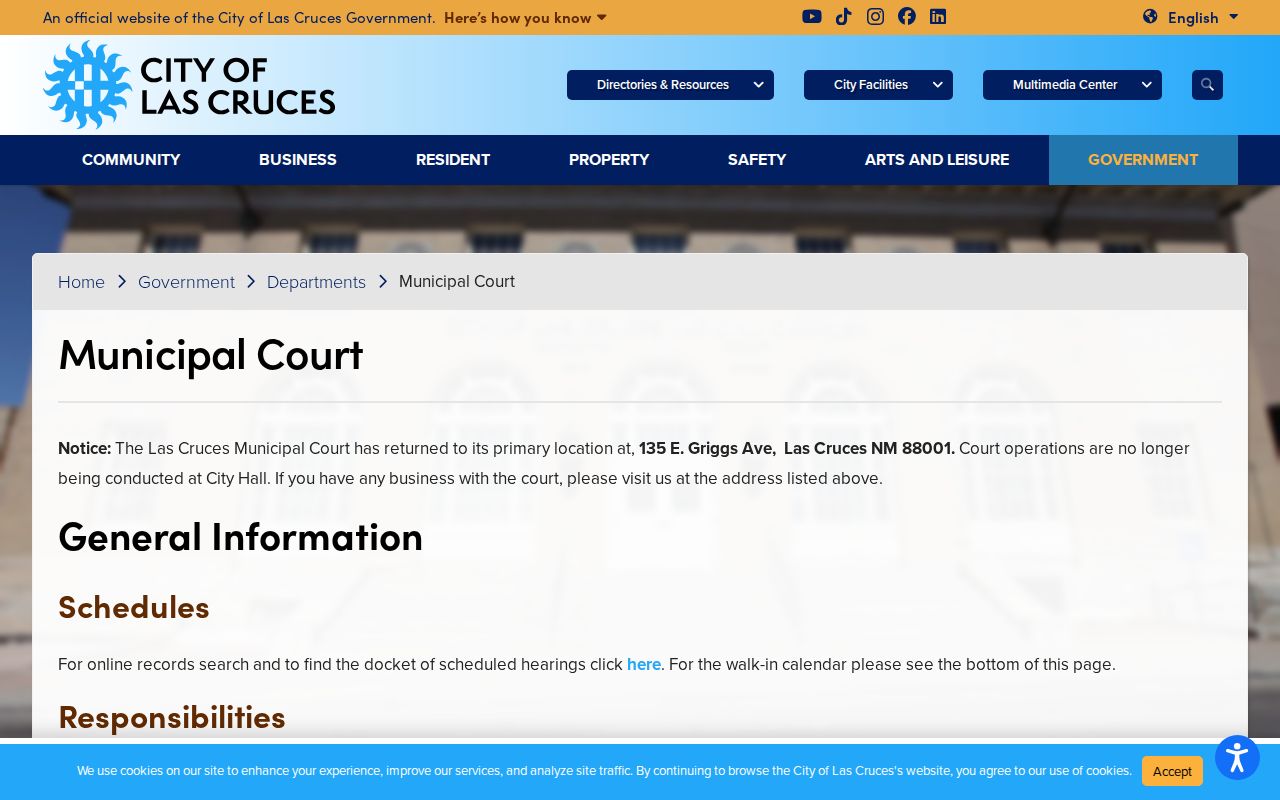The height and width of the screenshot is (800, 1280).
Task: Open the Resident menu
Action: click(x=453, y=160)
